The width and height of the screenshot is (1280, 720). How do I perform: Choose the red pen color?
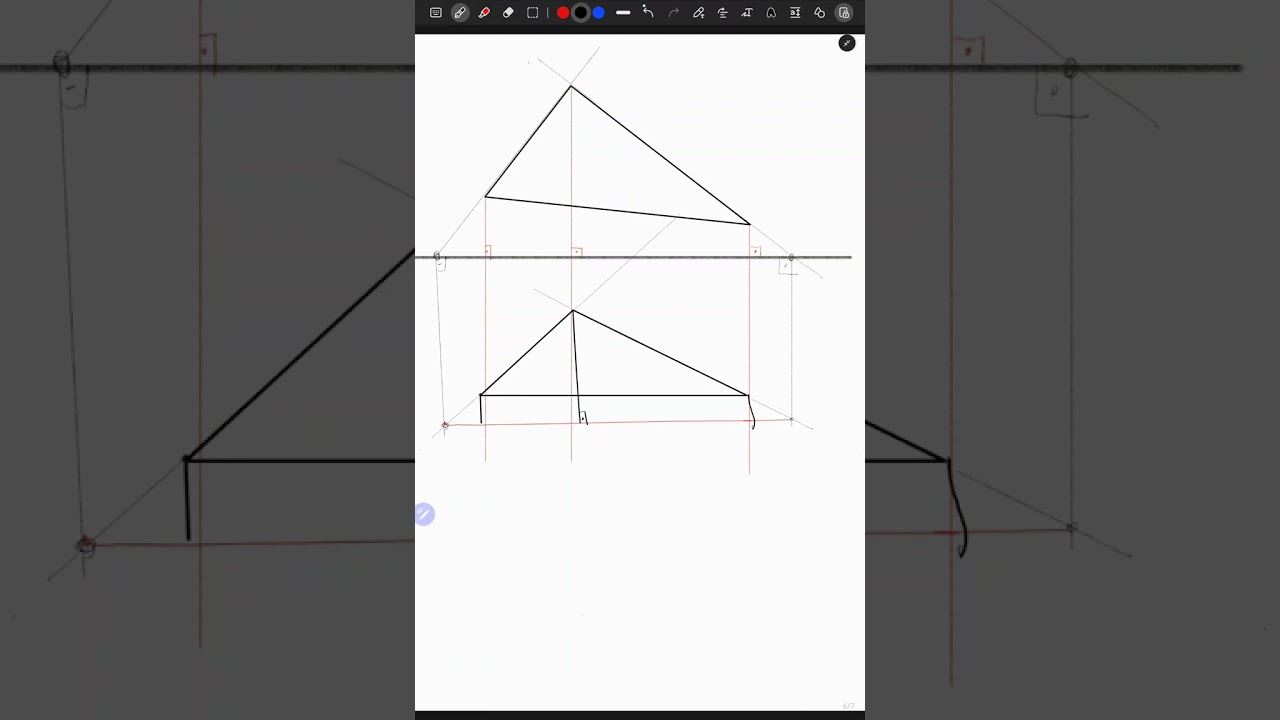click(563, 13)
